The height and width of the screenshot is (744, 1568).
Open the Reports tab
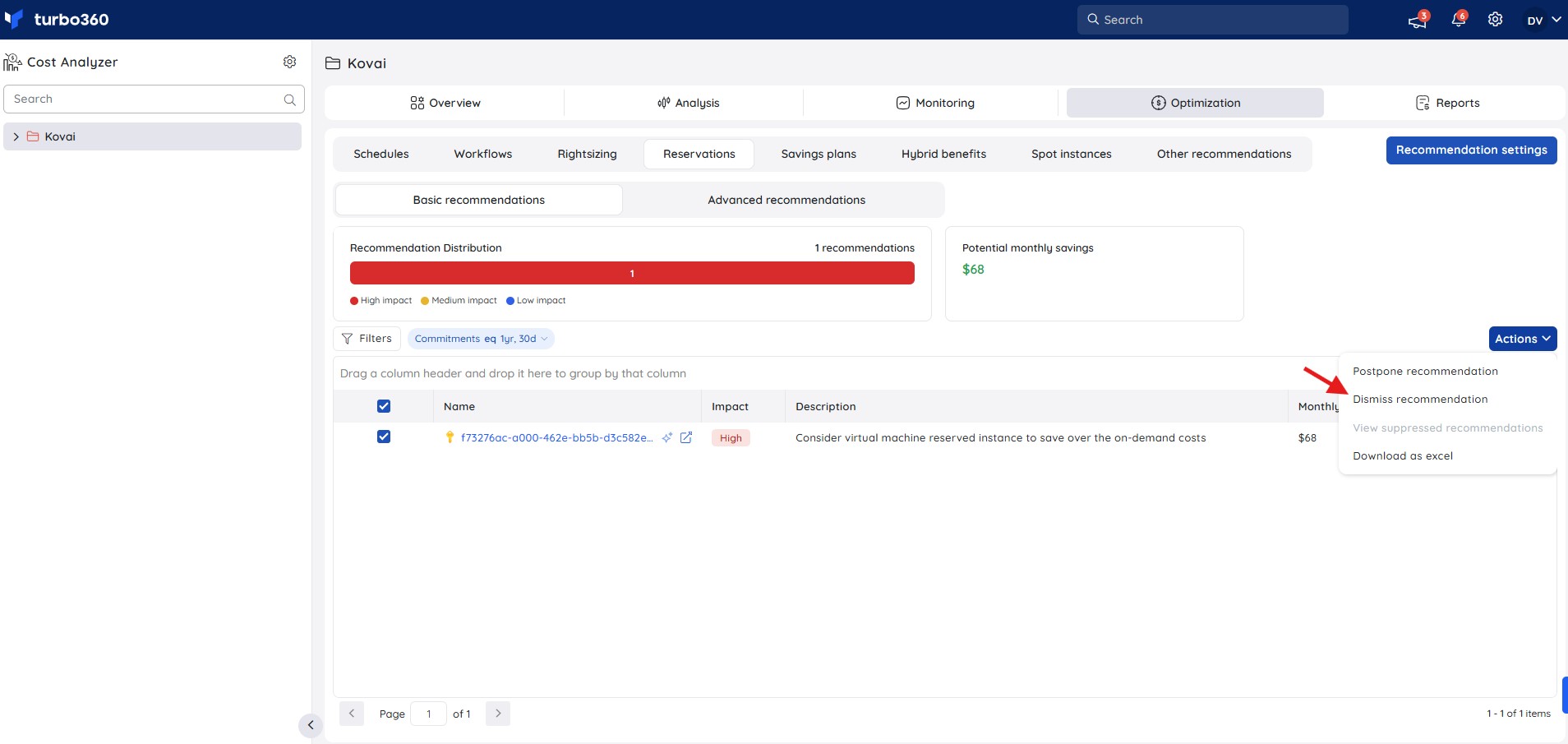tap(1447, 103)
